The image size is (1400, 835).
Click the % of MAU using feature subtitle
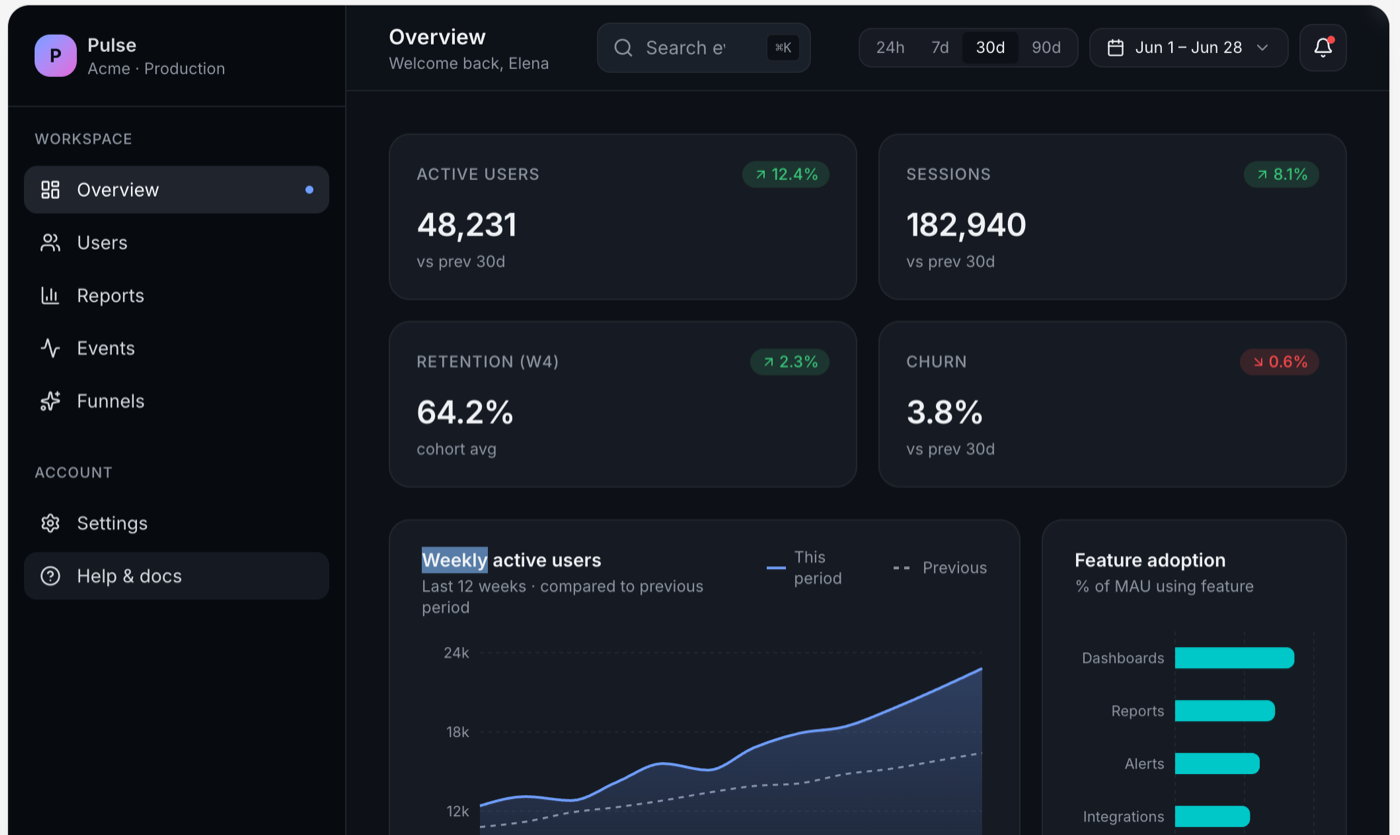pyautogui.click(x=1164, y=587)
